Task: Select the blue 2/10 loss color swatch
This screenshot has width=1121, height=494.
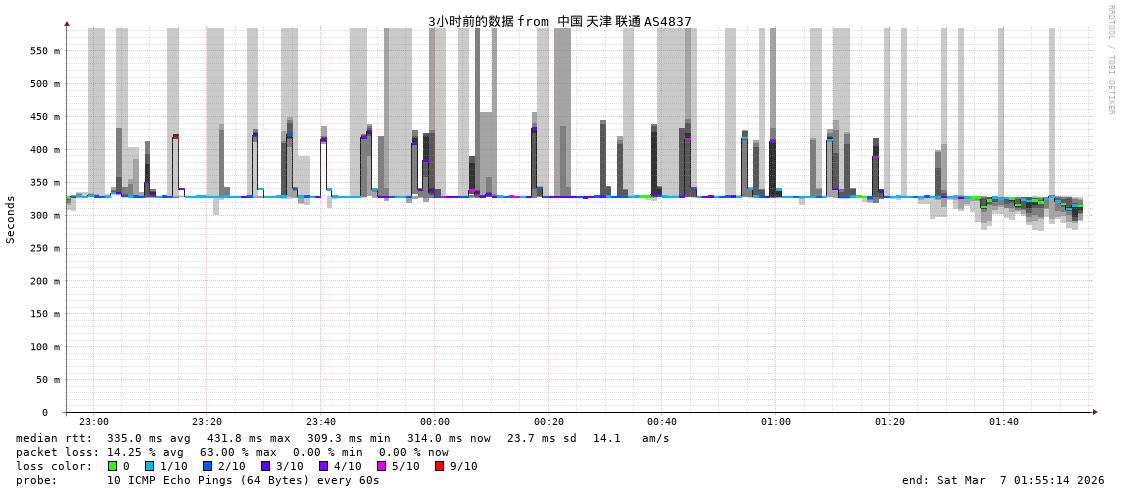Action: (x=208, y=466)
